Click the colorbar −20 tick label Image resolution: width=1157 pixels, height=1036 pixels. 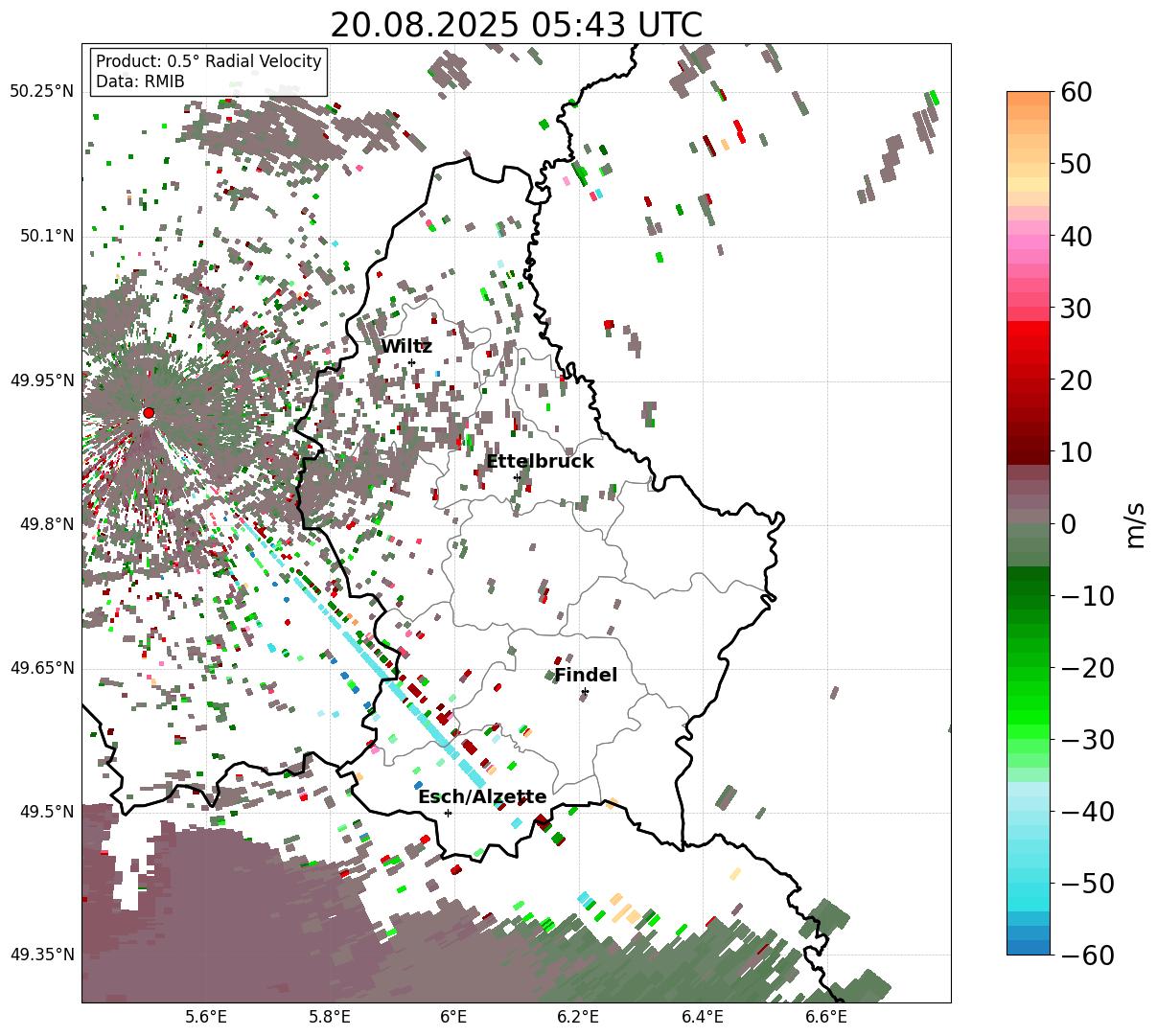(1087, 667)
